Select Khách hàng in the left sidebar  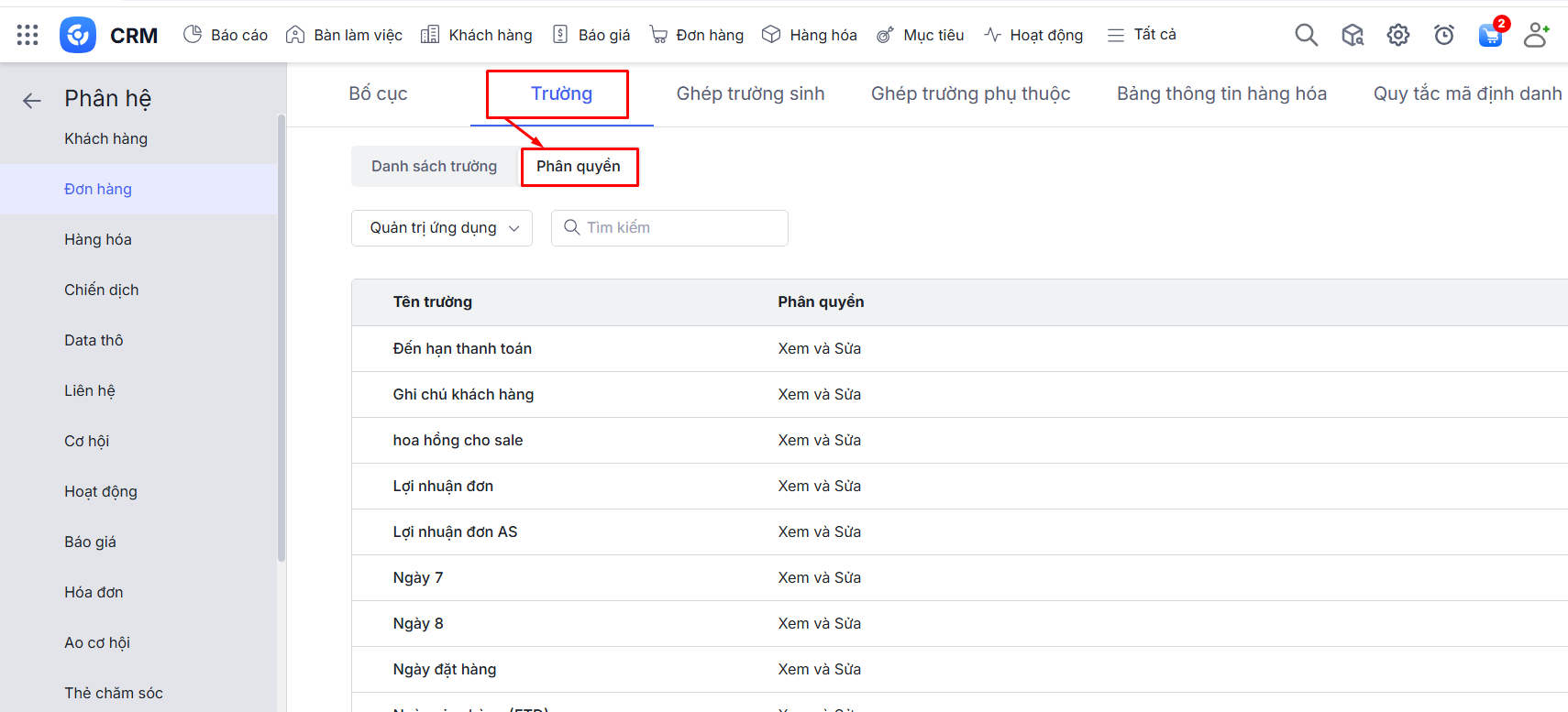point(105,139)
